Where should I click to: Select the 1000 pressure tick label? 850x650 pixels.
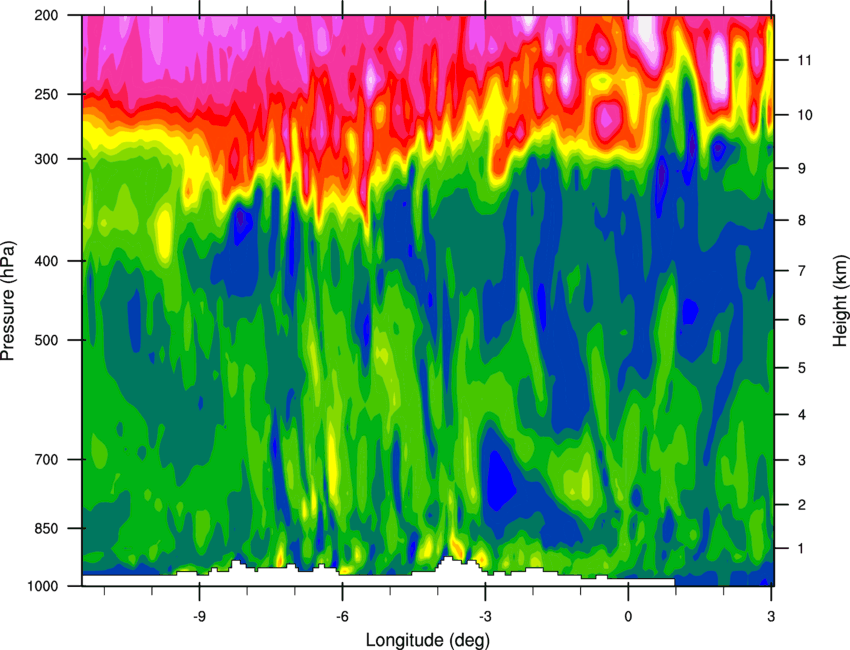tap(43, 587)
